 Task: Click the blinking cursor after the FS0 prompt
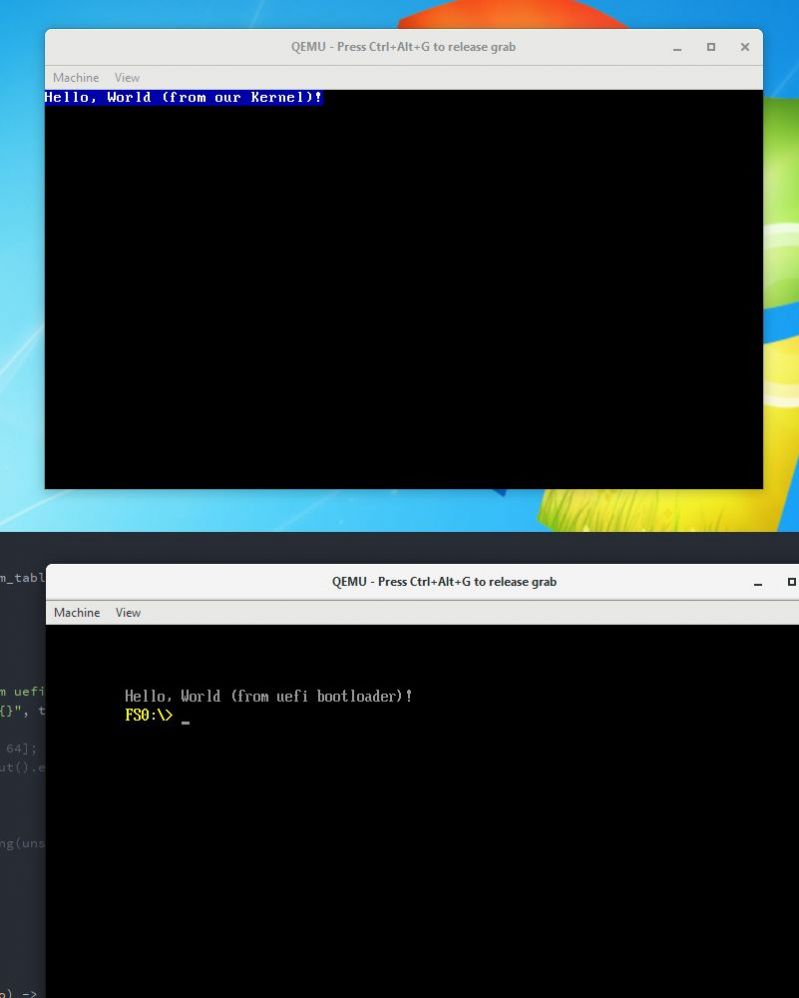click(185, 719)
